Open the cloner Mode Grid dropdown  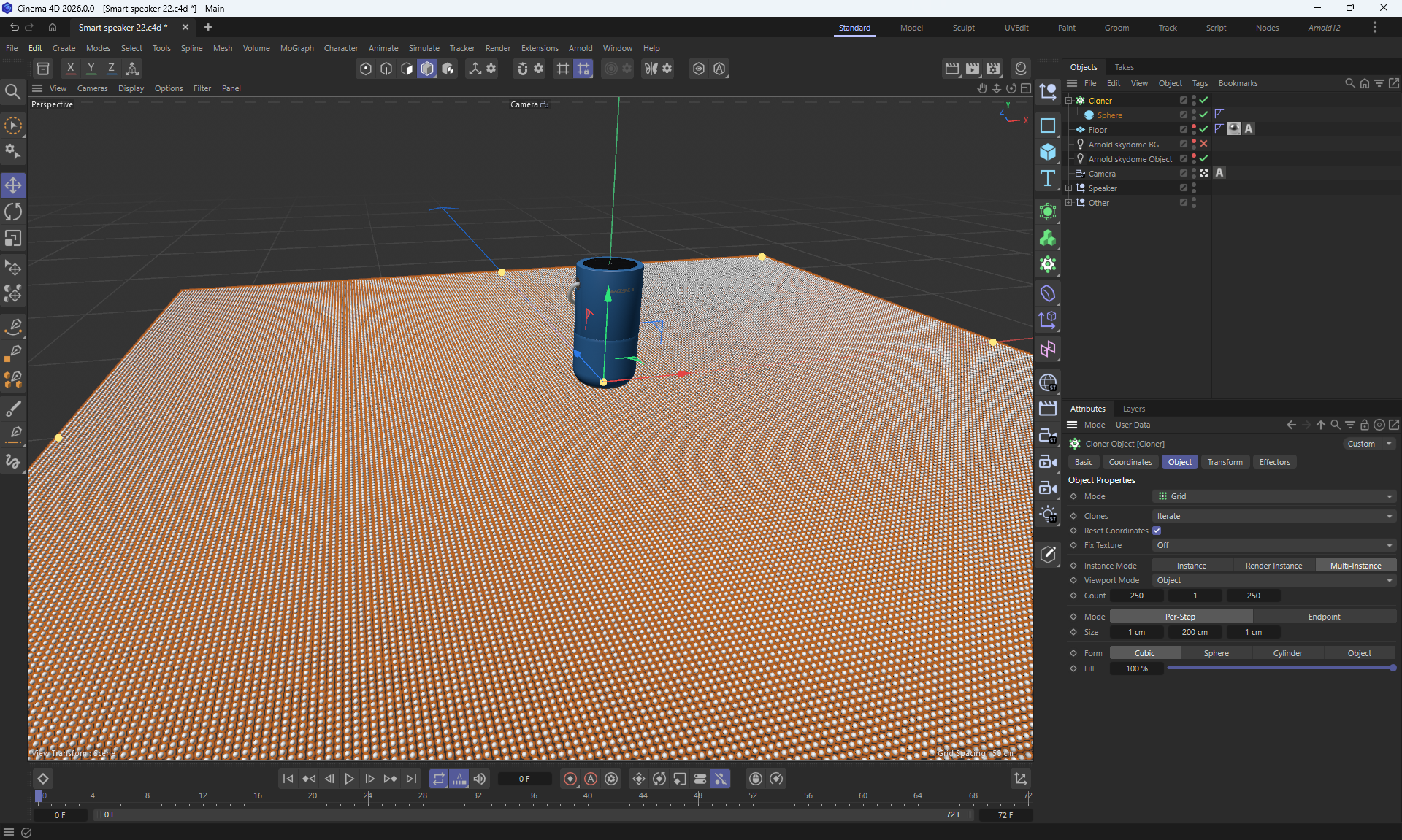1273,496
